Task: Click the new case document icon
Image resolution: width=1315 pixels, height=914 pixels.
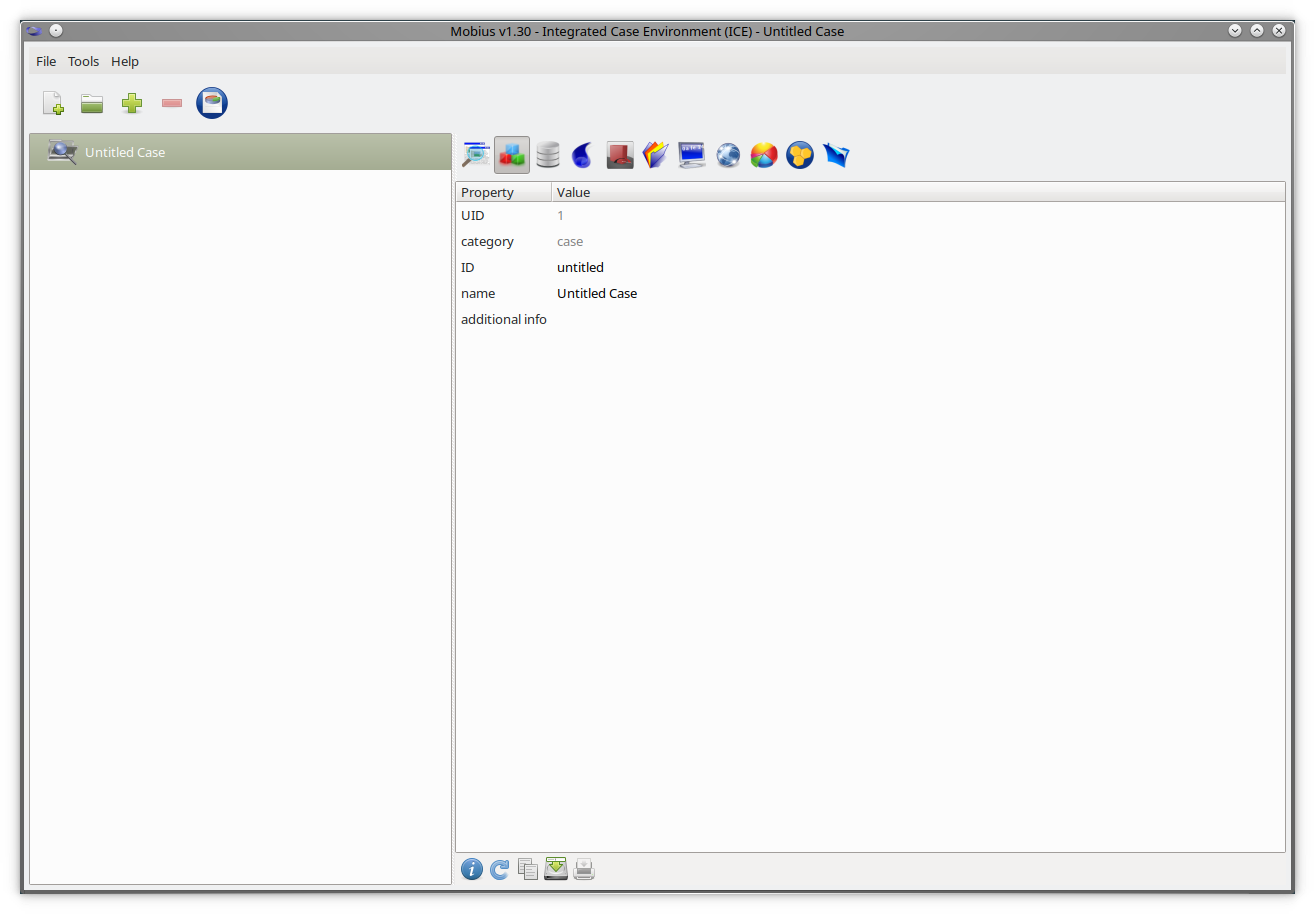Action: click(x=53, y=103)
